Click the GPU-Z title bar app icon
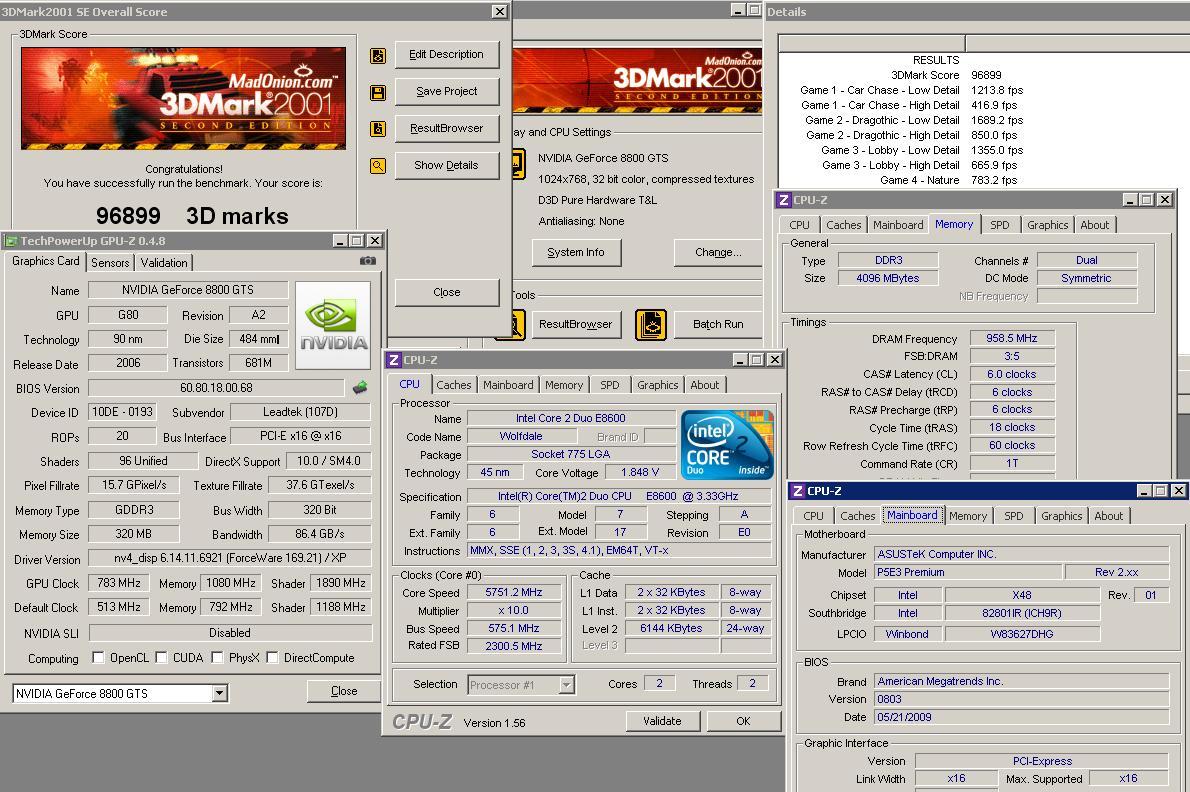 pyautogui.click(x=11, y=240)
